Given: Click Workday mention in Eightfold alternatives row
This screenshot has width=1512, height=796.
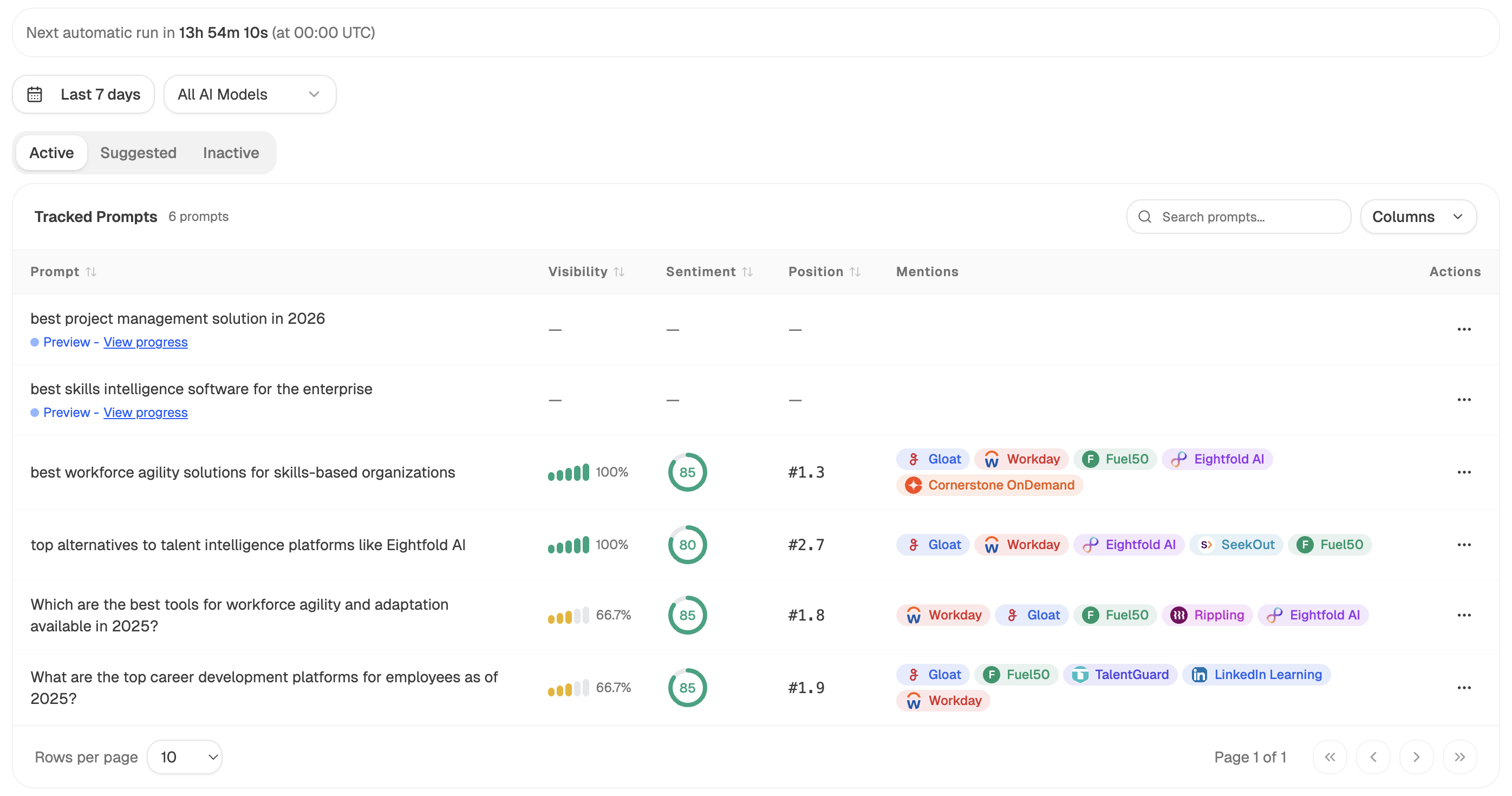Looking at the screenshot, I should (x=1021, y=545).
